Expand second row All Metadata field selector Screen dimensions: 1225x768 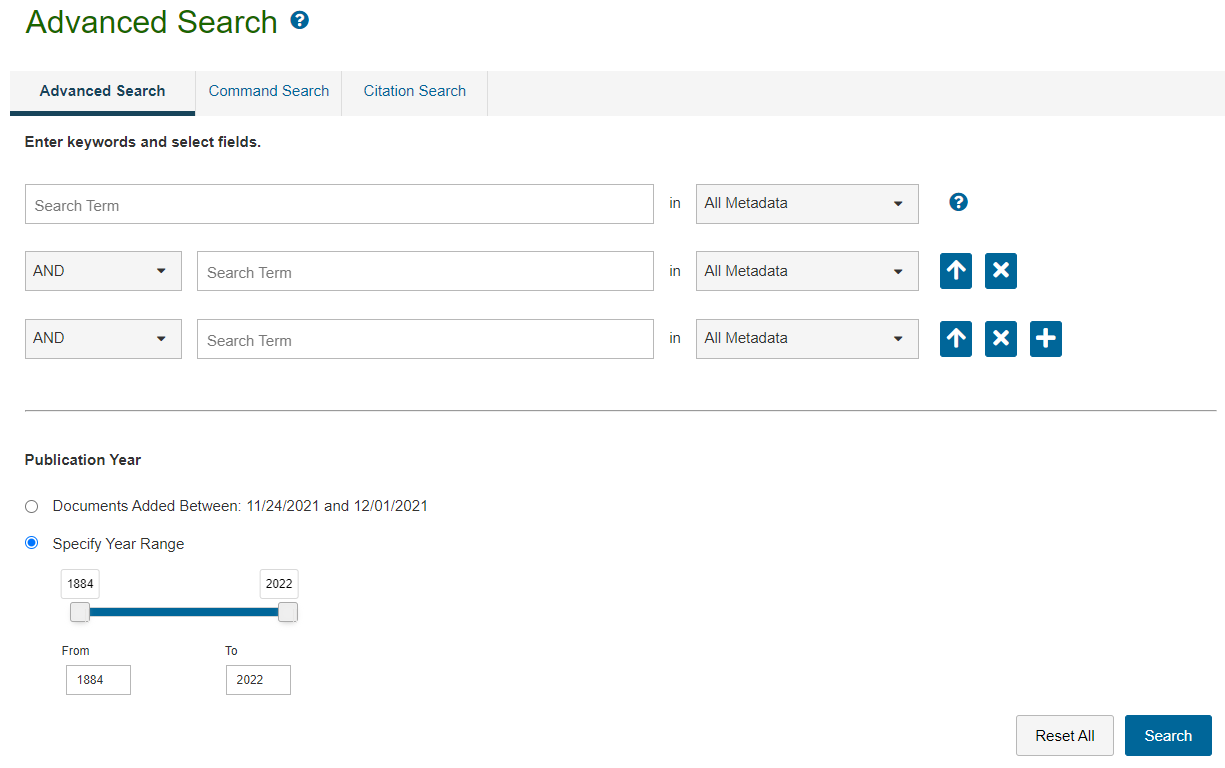coord(807,271)
